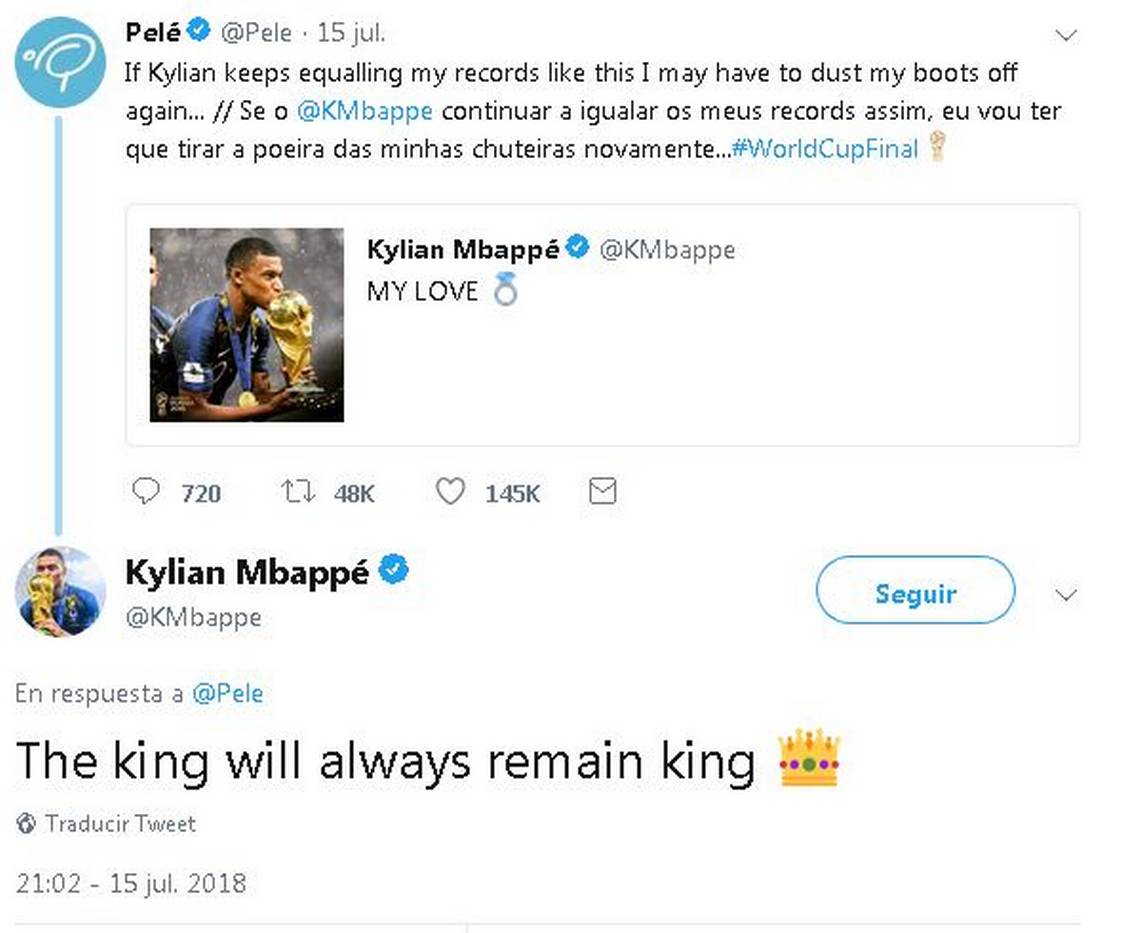Click the reply speech bubble icon
The height and width of the screenshot is (933, 1140).
pyautogui.click(x=146, y=492)
